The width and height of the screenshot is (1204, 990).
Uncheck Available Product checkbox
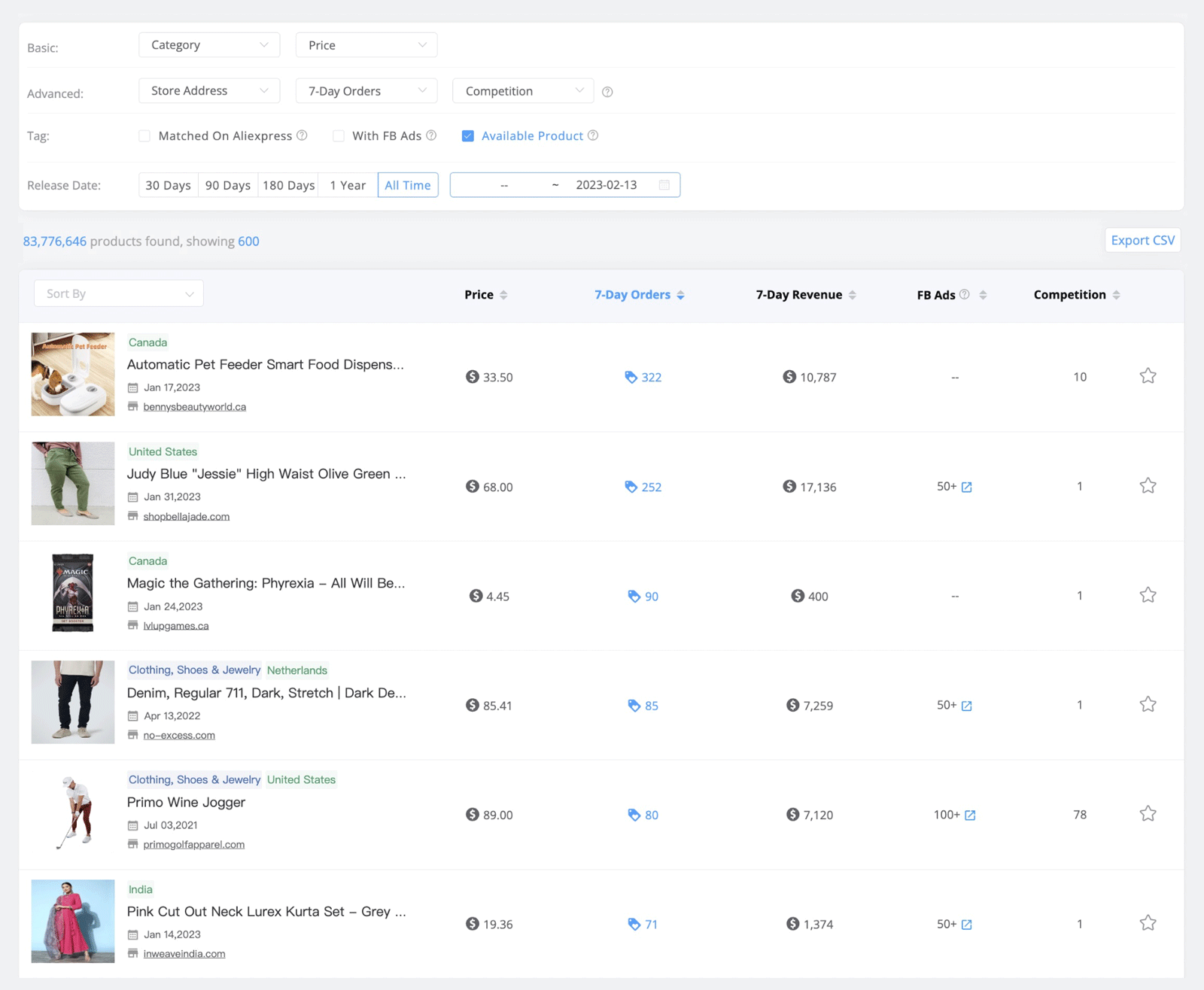468,136
